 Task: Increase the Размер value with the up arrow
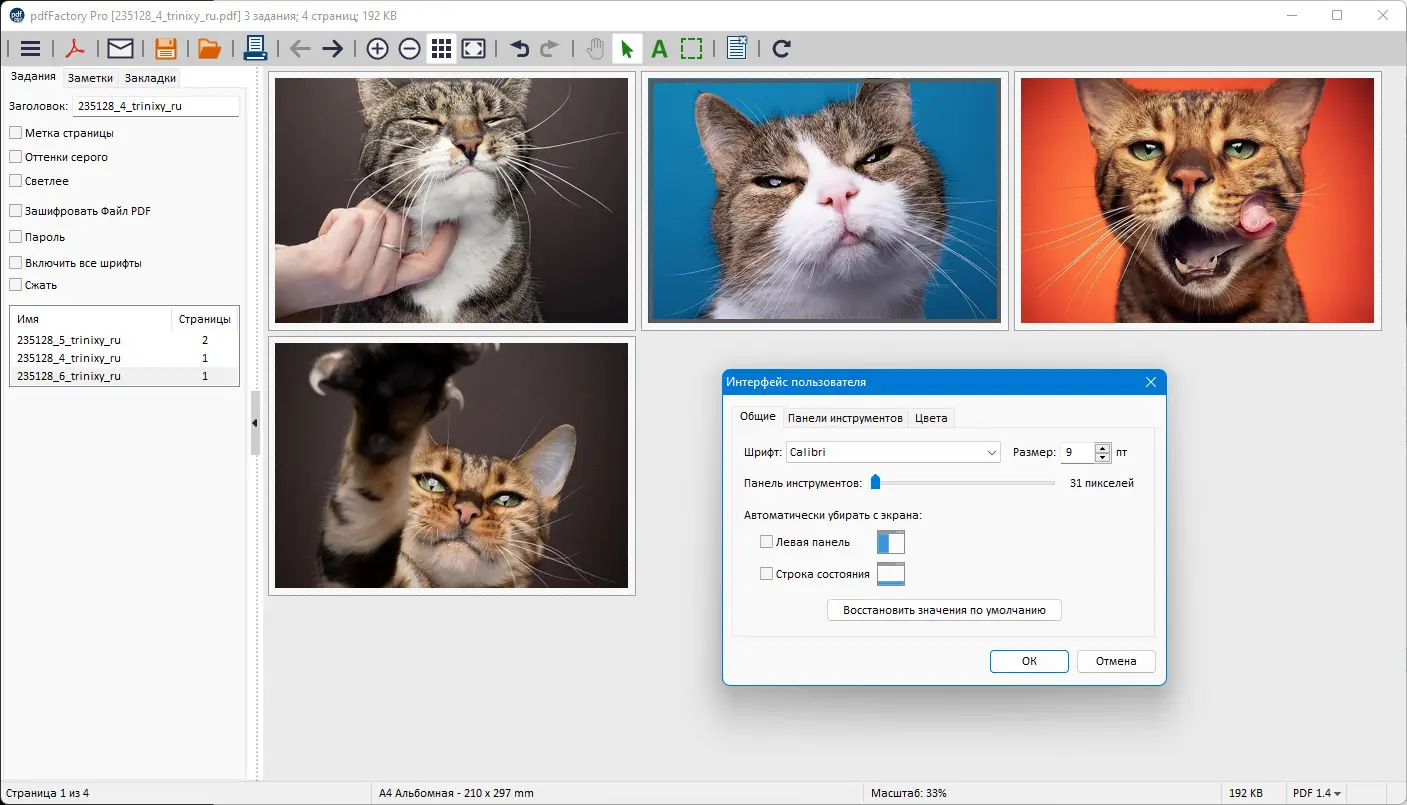point(1103,448)
